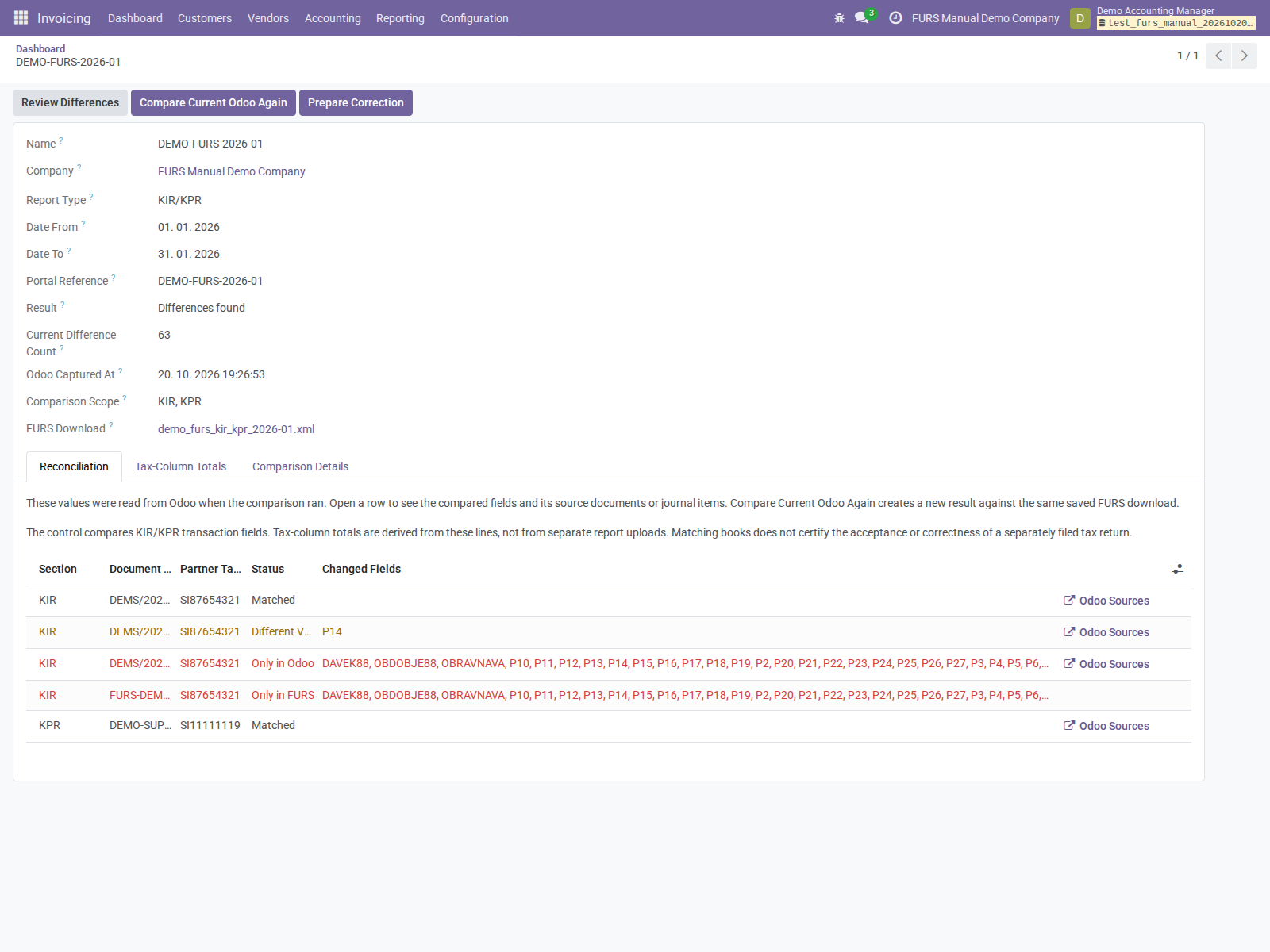1270x952 pixels.
Task: Open FURS Manual Demo Company link
Action: [232, 171]
